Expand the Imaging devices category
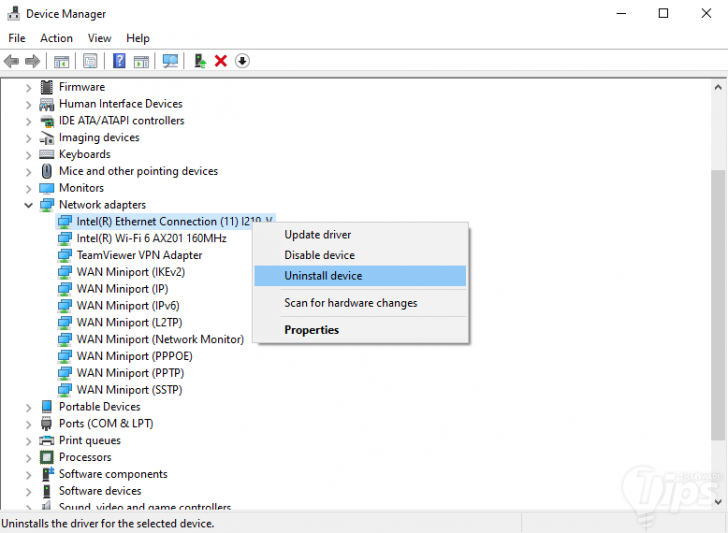 coord(28,139)
